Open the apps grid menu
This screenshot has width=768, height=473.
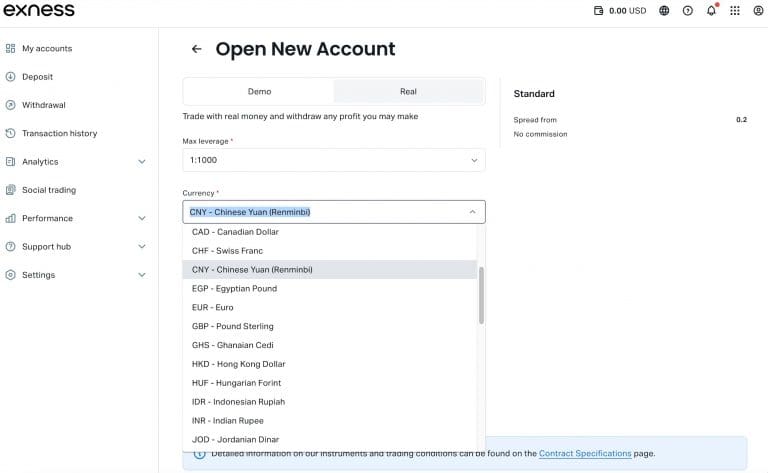tap(735, 11)
